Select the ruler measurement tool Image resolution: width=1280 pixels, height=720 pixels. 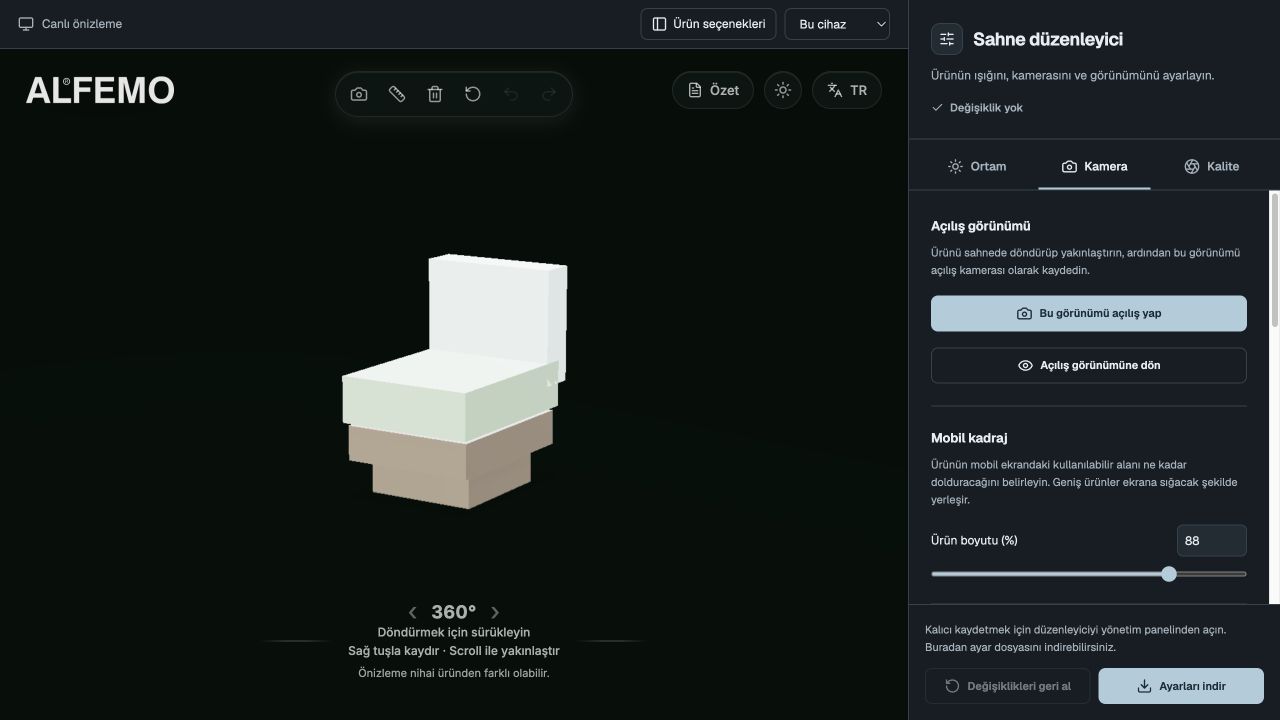coord(397,94)
